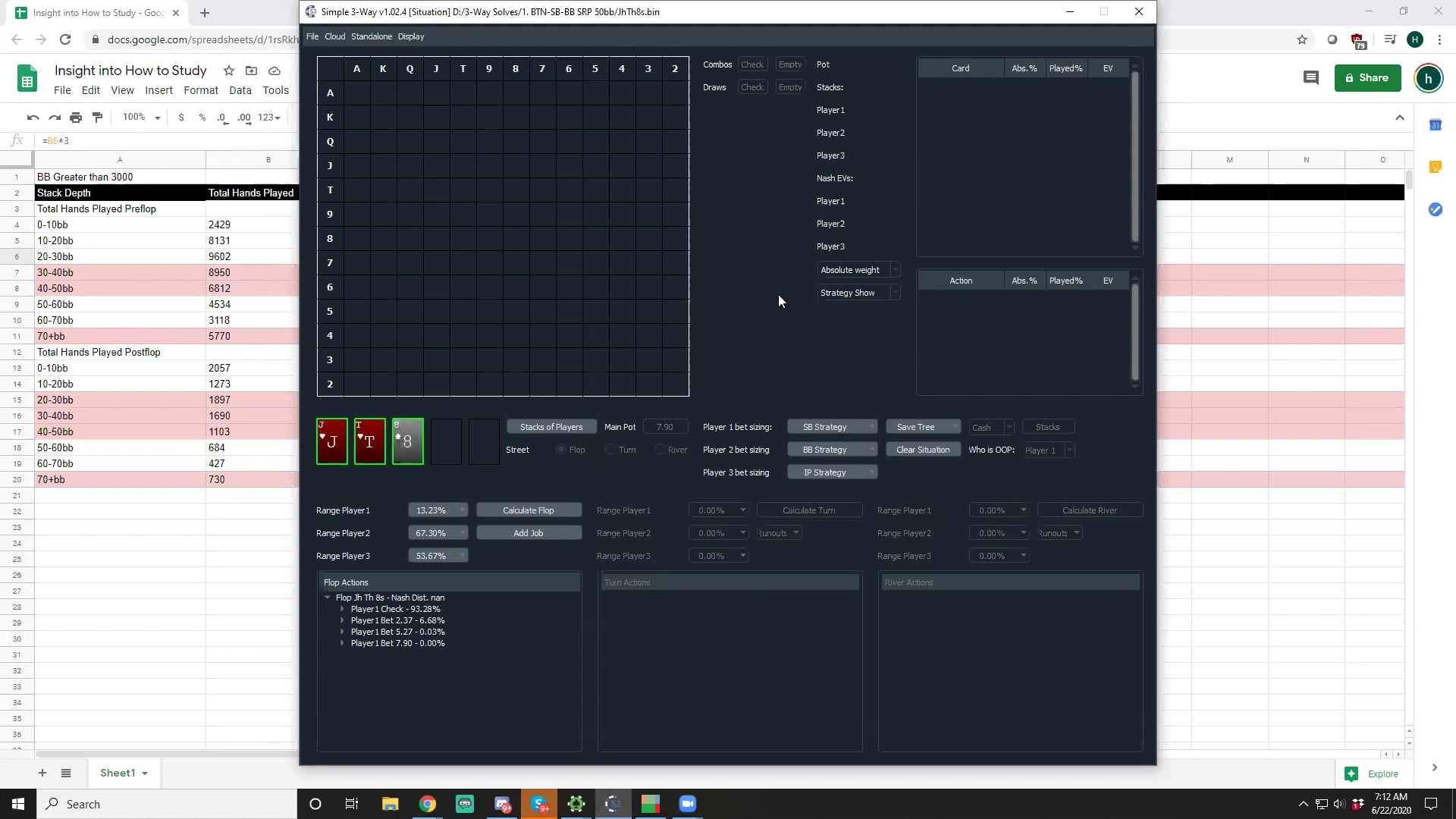Select the Flop street radio button
This screenshot has height=819, width=1456.
tap(561, 449)
